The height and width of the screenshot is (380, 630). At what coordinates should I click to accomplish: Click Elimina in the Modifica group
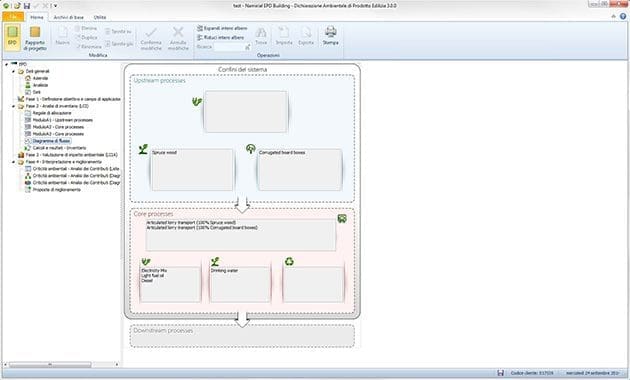pos(86,29)
